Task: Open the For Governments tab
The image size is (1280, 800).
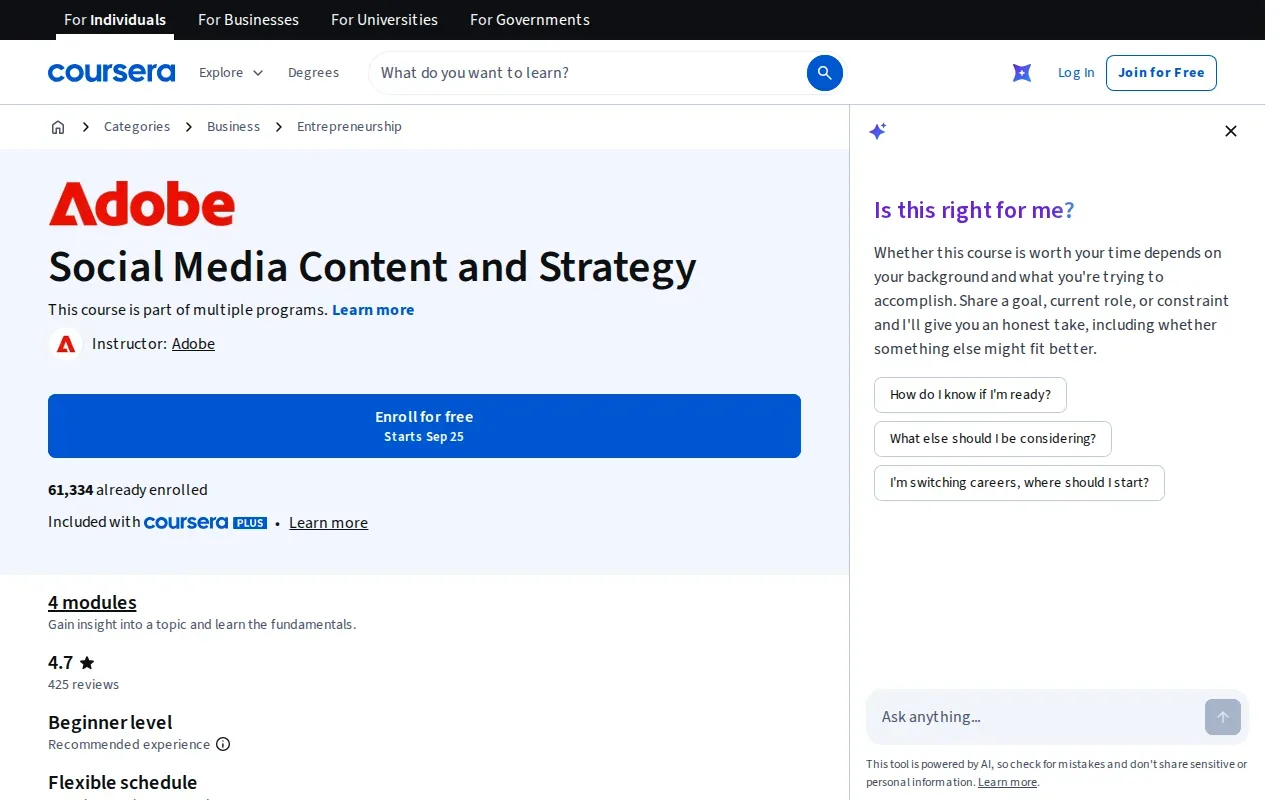Action: tap(530, 20)
